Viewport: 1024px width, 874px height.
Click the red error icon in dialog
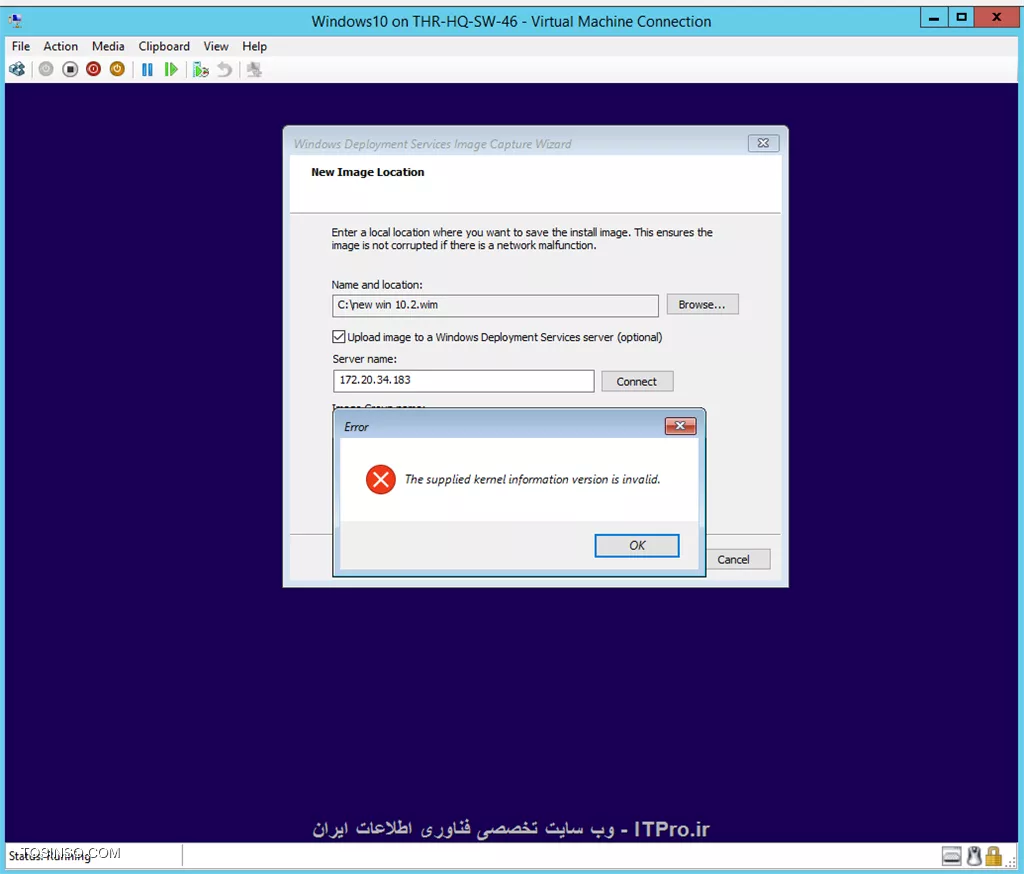(381, 479)
